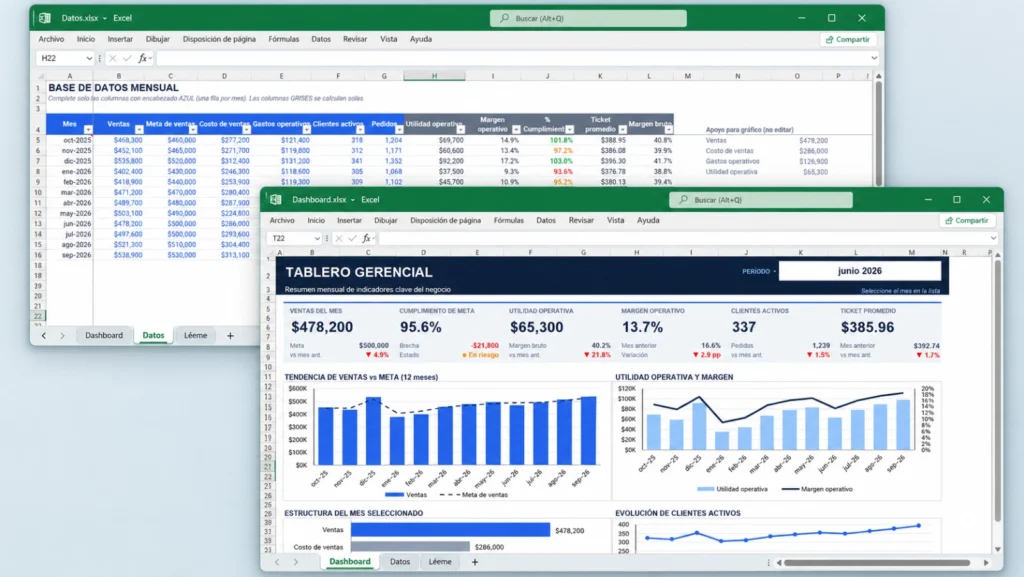Open filter dropdown on Mes column header

click(88, 130)
